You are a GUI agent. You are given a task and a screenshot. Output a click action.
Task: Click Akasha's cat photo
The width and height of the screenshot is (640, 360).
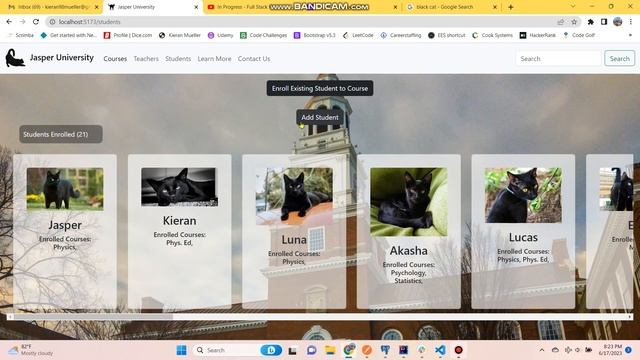(409, 202)
